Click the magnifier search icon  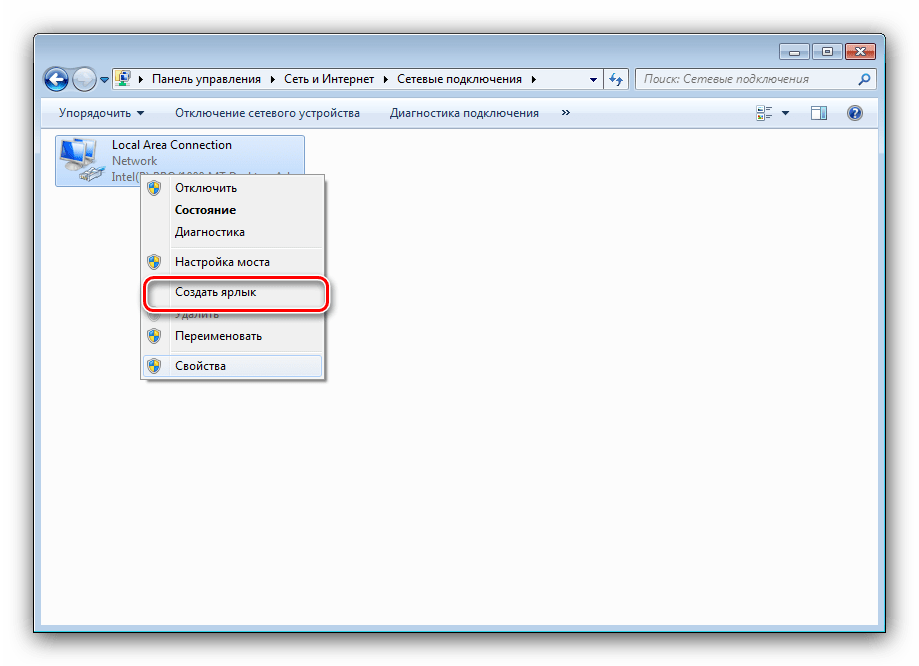[x=864, y=79]
